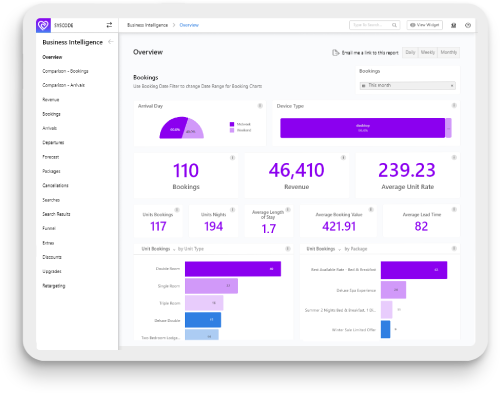Open Searches in the sidebar
The image size is (500, 393).
point(51,200)
